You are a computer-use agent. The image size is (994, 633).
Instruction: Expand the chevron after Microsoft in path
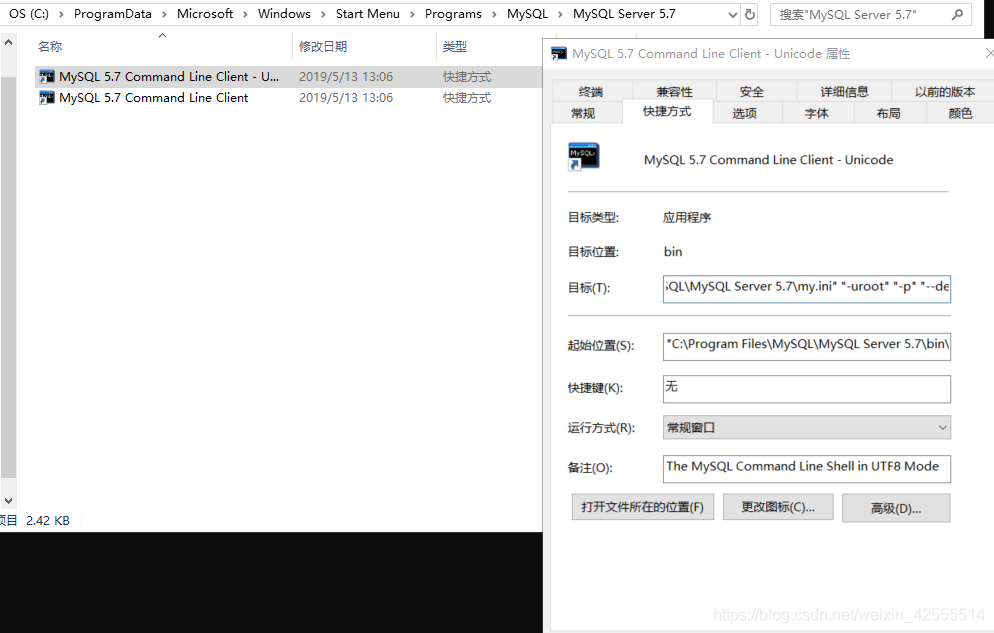coord(245,14)
